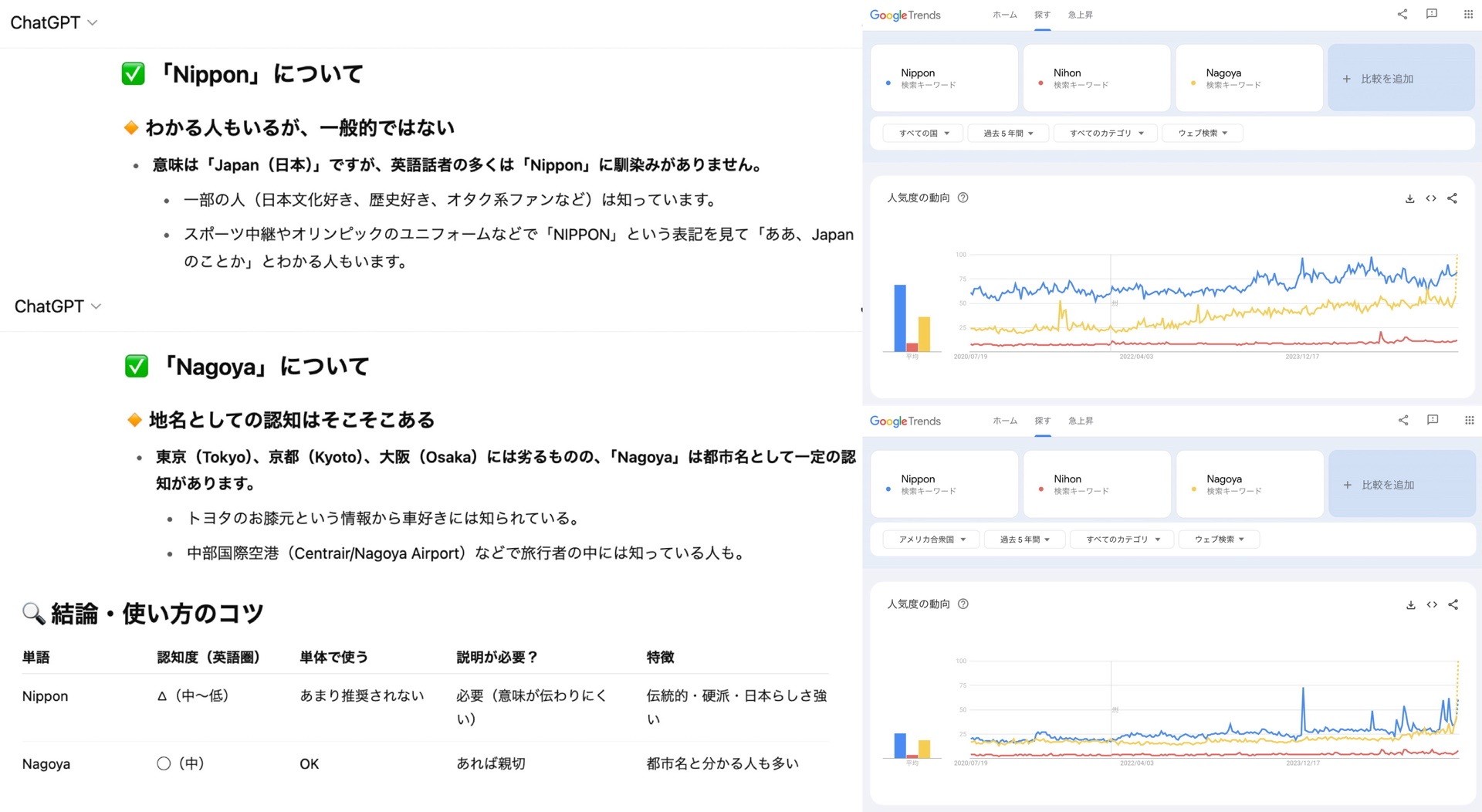Open the lower ChatGPT model dropdown
This screenshot has width=1482, height=812.
[58, 306]
